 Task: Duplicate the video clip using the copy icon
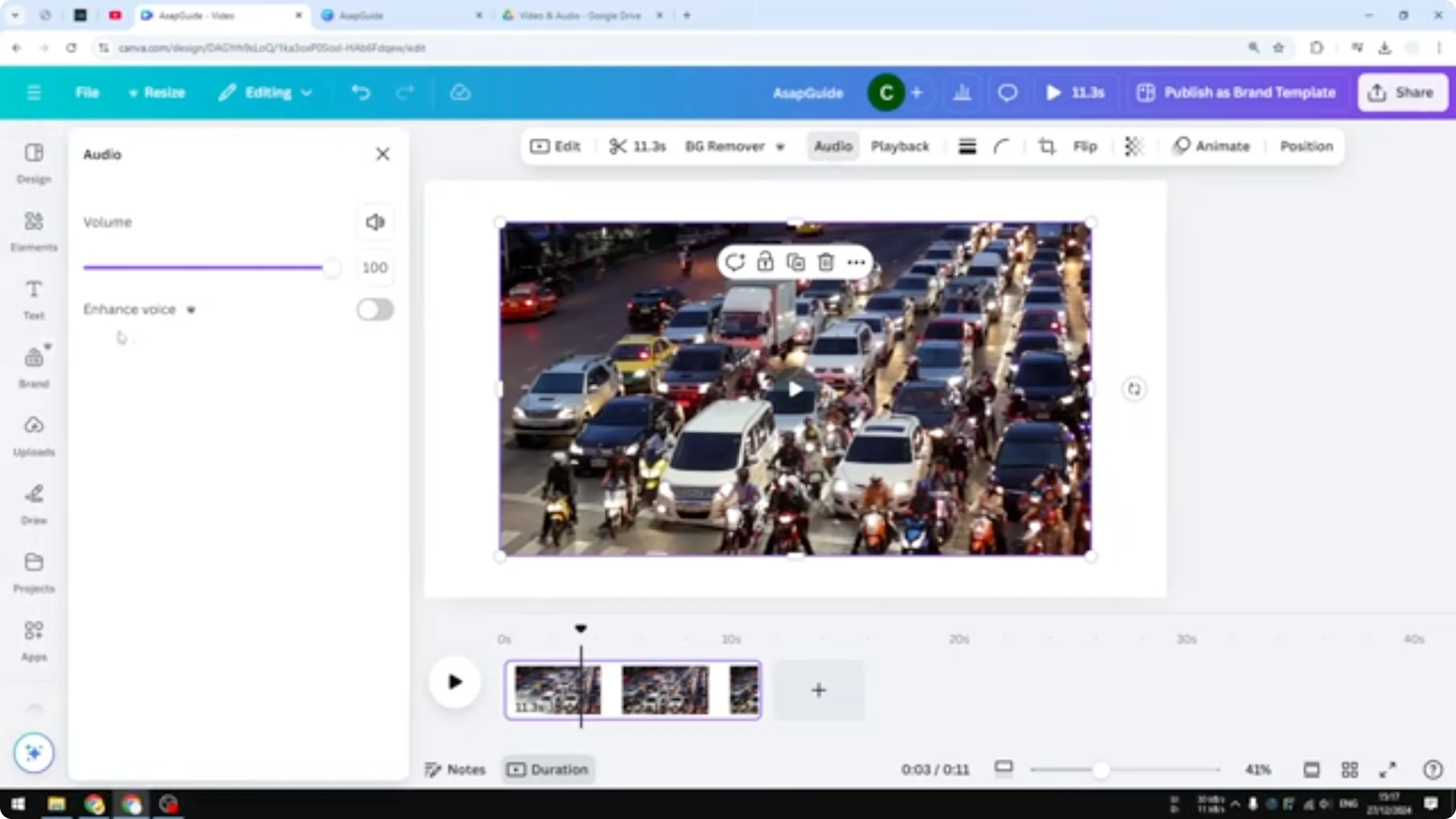(795, 262)
